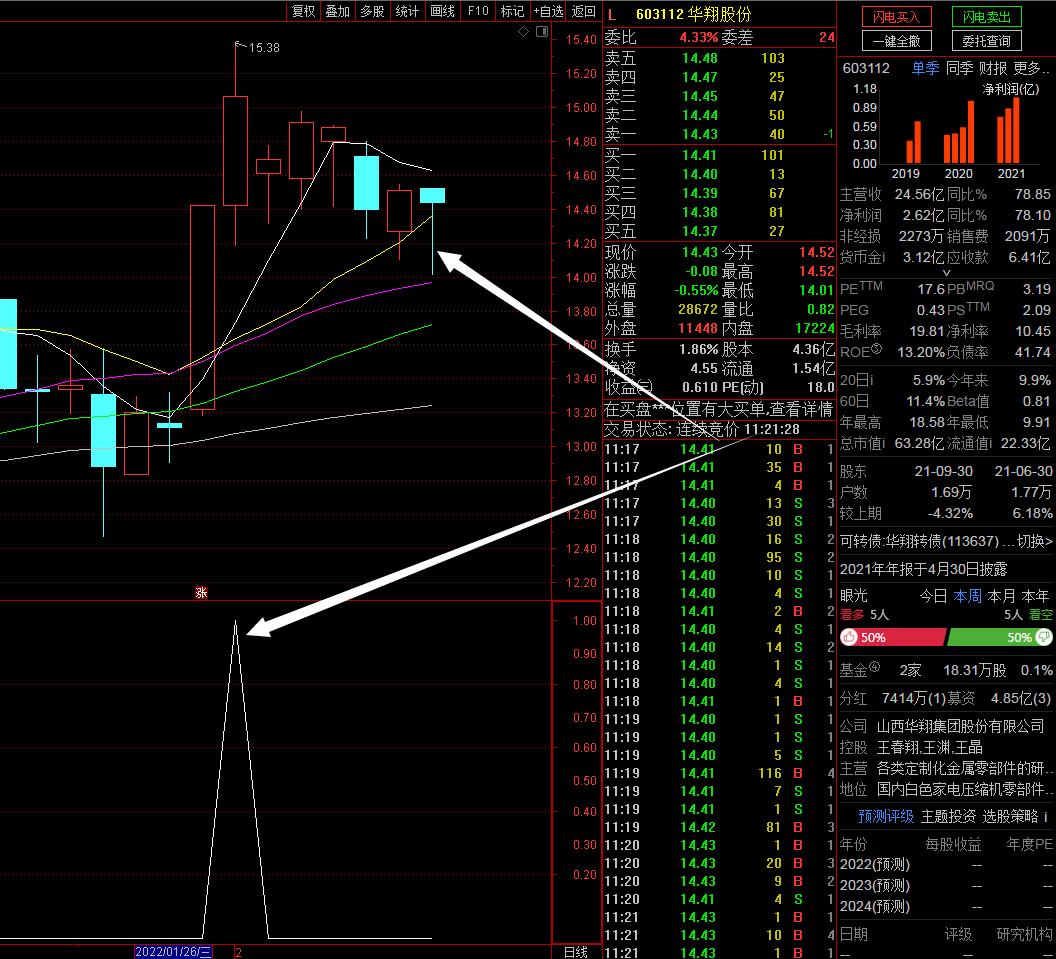Select the 本年 sentiment period

1035,596
